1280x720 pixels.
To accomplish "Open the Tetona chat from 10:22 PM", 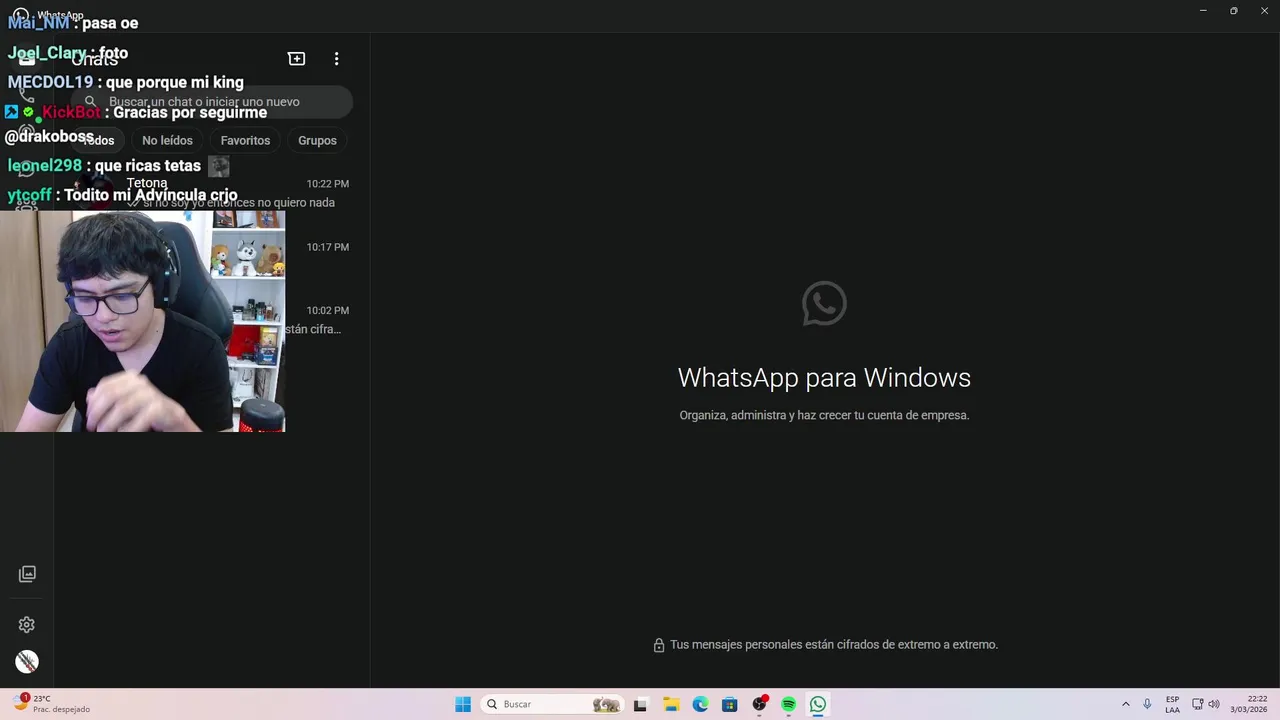I will (x=212, y=193).
